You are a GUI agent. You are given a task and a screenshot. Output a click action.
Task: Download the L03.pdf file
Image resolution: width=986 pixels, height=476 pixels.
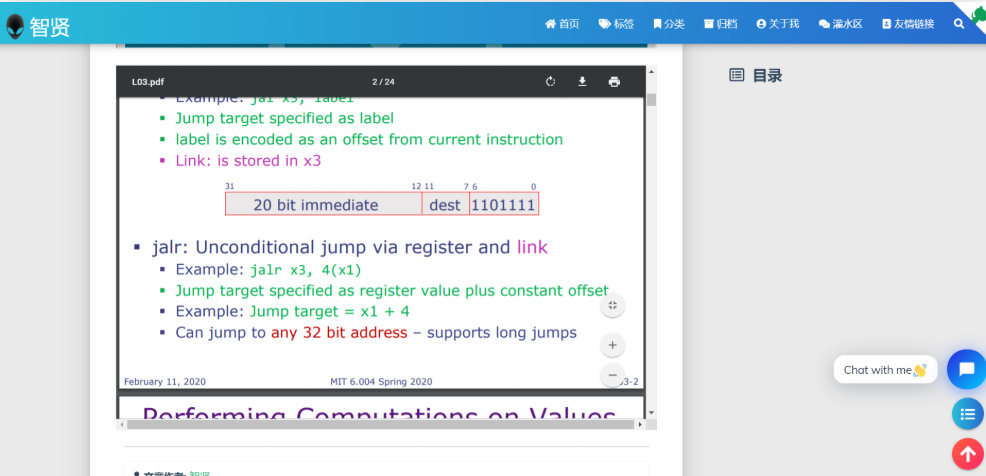coord(582,82)
